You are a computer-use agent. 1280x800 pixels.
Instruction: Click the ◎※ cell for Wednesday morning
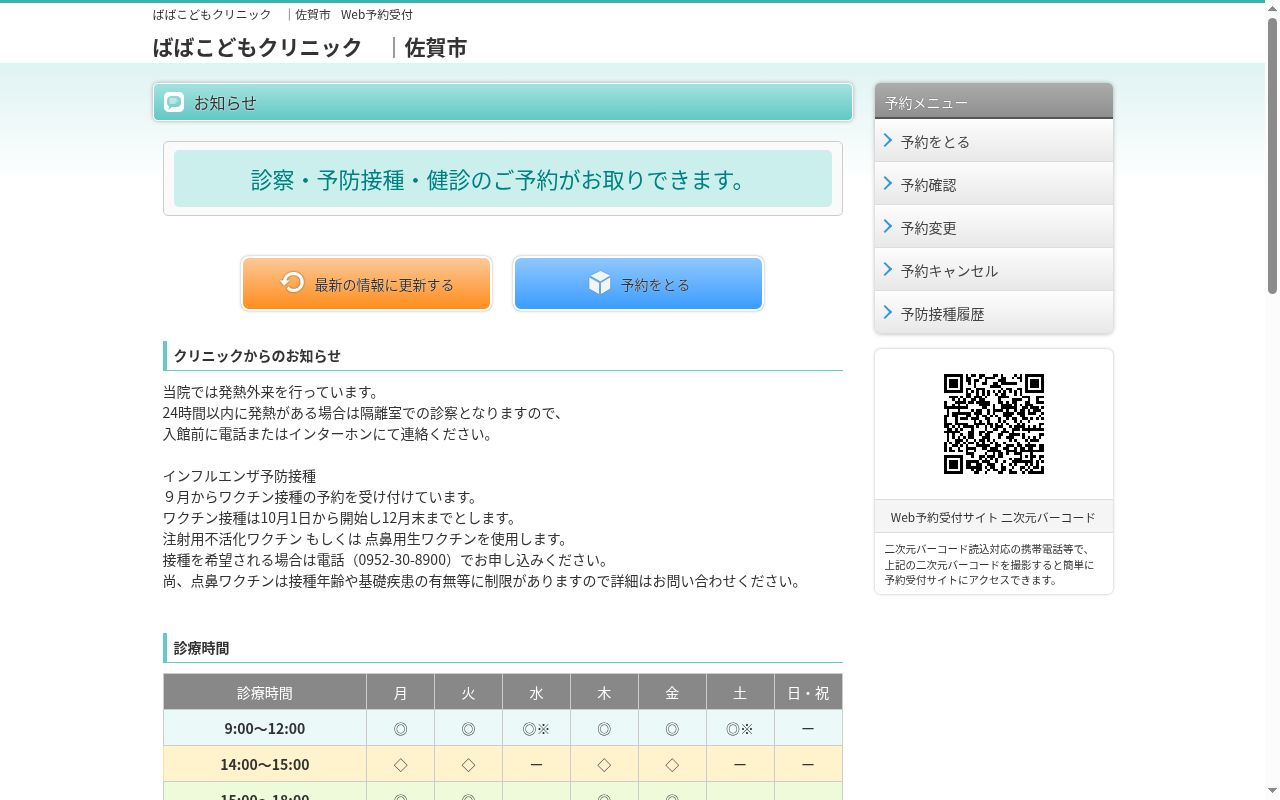537,728
